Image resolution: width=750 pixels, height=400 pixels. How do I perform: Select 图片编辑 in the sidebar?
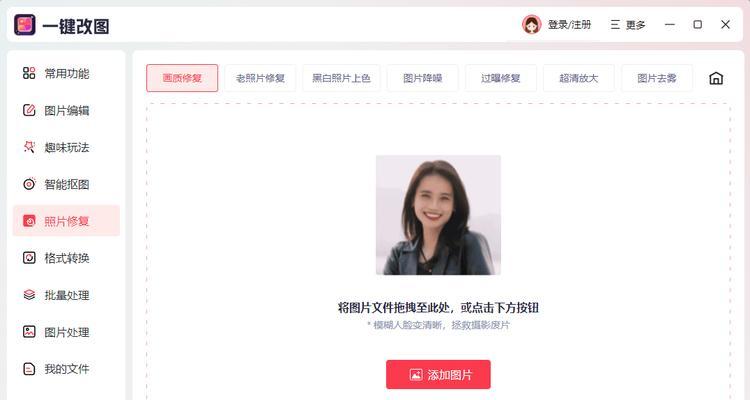[66, 111]
